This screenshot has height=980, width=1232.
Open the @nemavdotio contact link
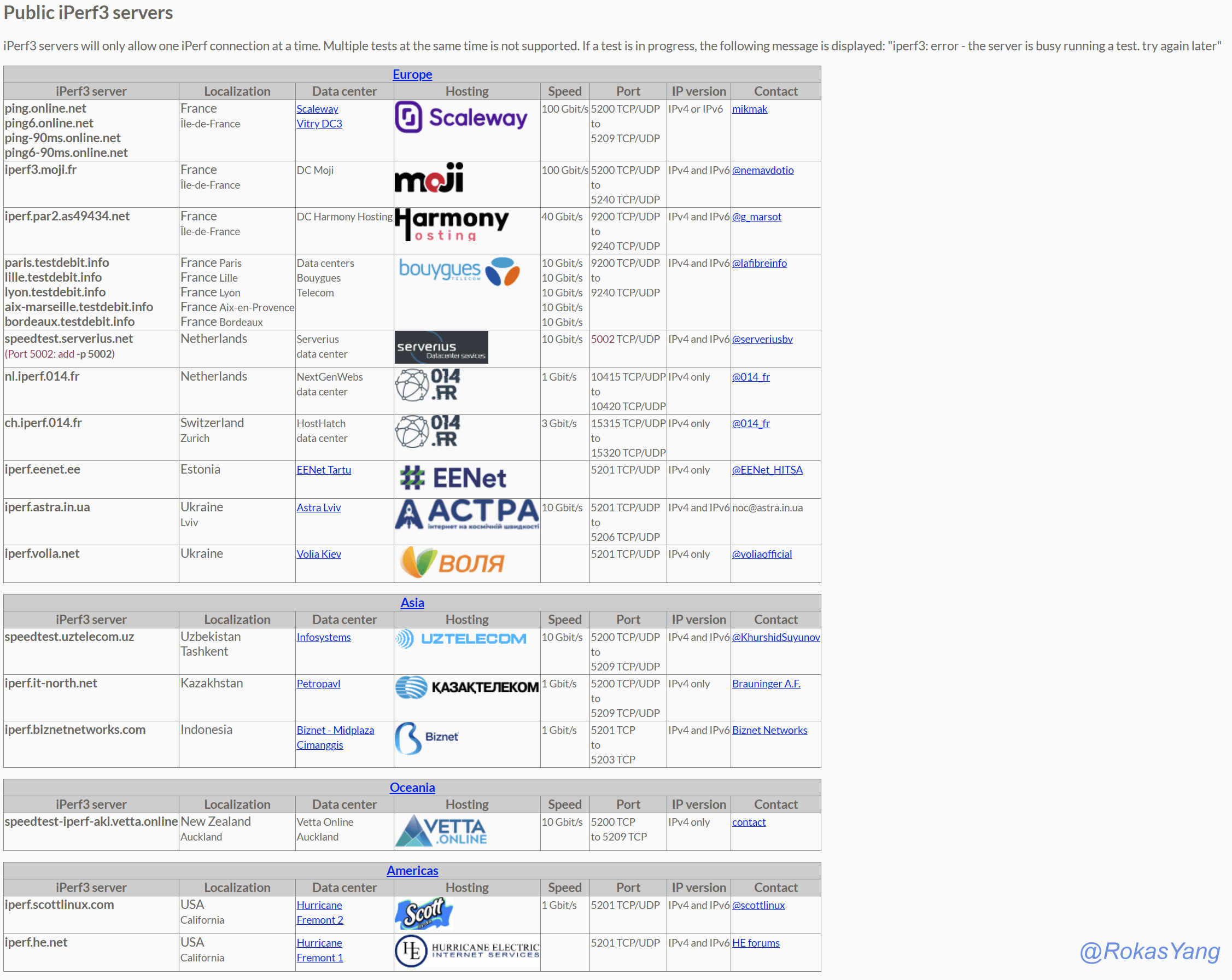pyautogui.click(x=762, y=170)
